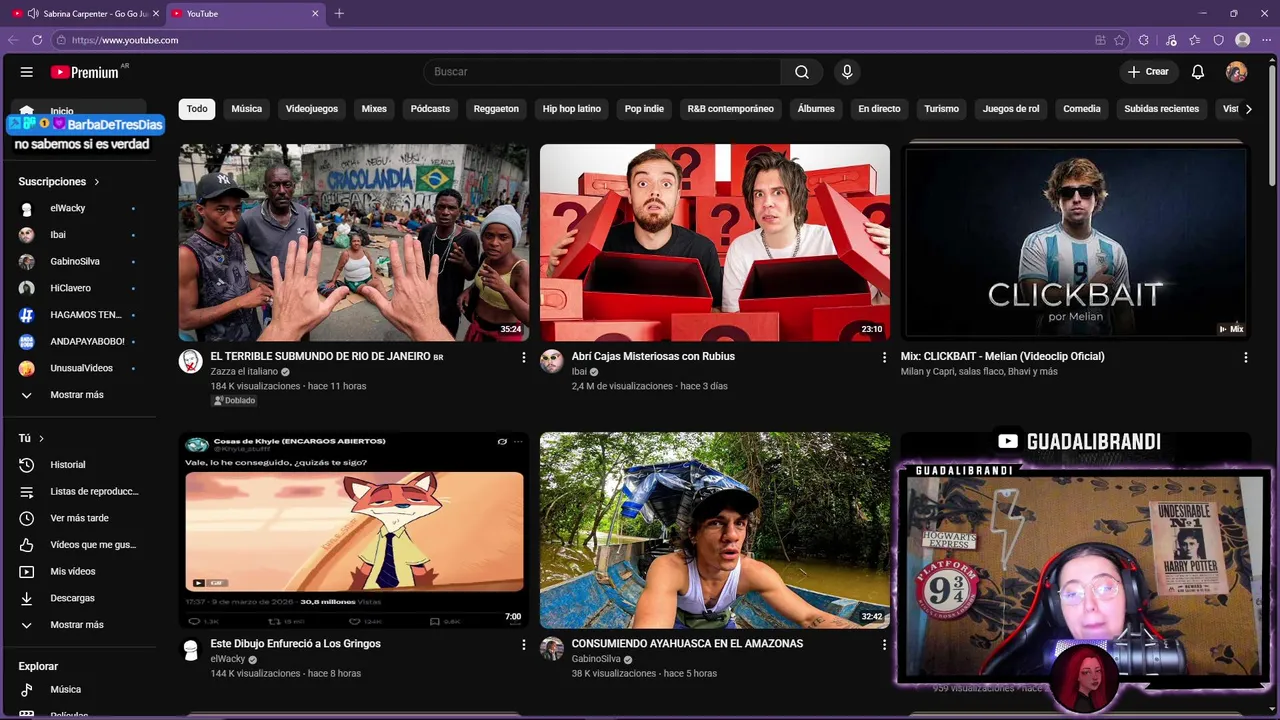The width and height of the screenshot is (1280, 720).
Task: Open Ver más tarde list
Action: (x=78, y=518)
